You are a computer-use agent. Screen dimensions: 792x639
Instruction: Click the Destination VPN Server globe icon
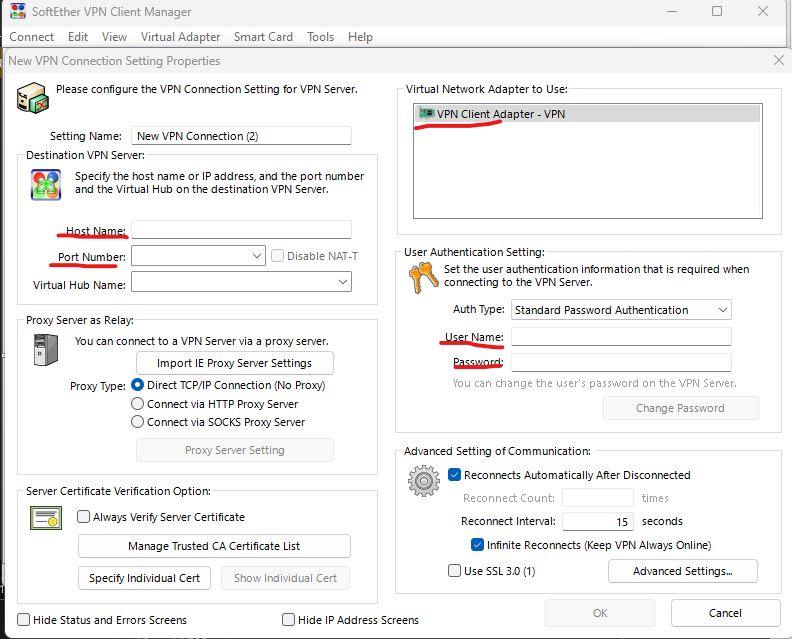(x=46, y=184)
